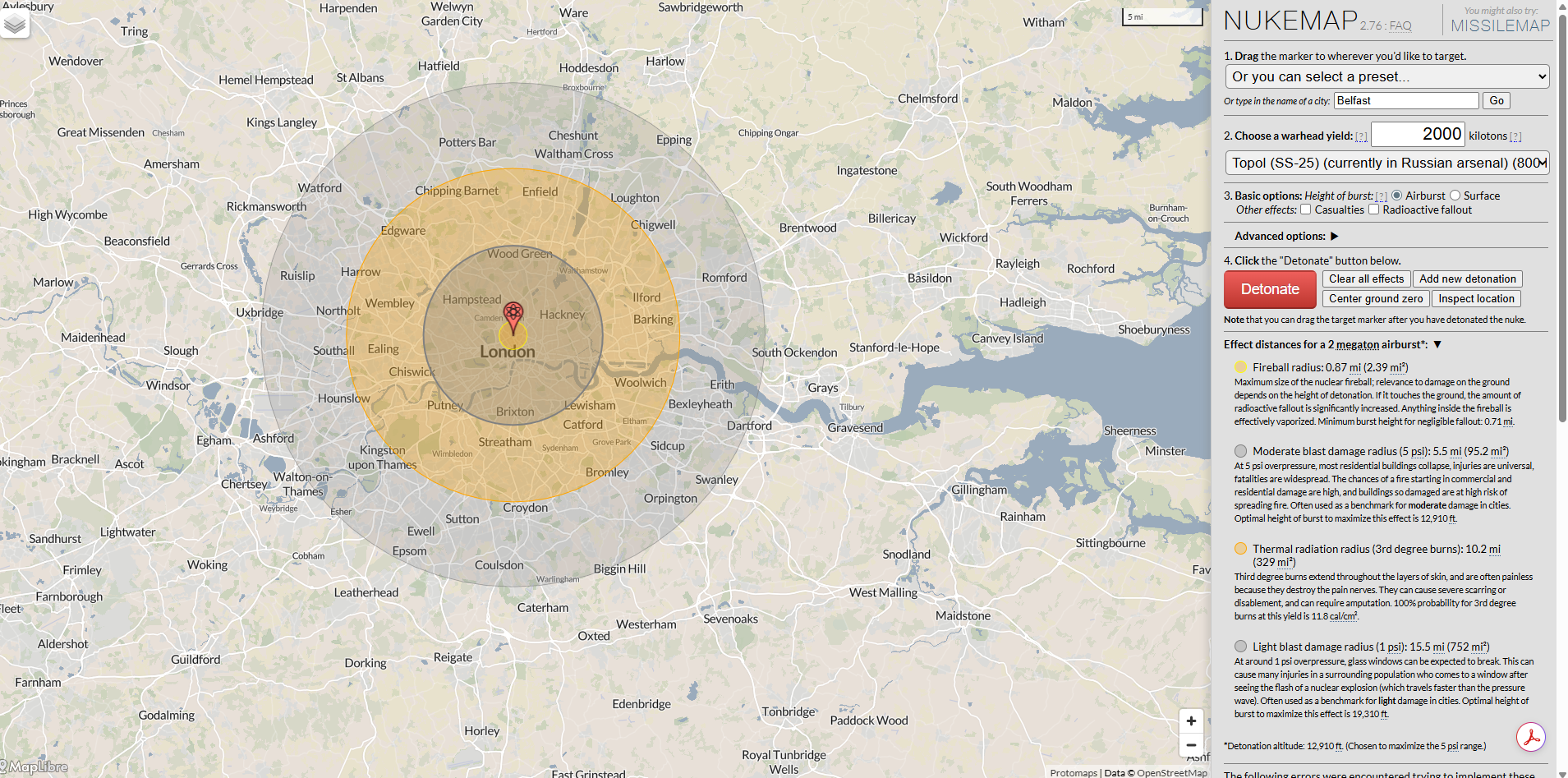Open the PDF export icon
Viewport: 1568px width, 778px height.
point(1531,737)
